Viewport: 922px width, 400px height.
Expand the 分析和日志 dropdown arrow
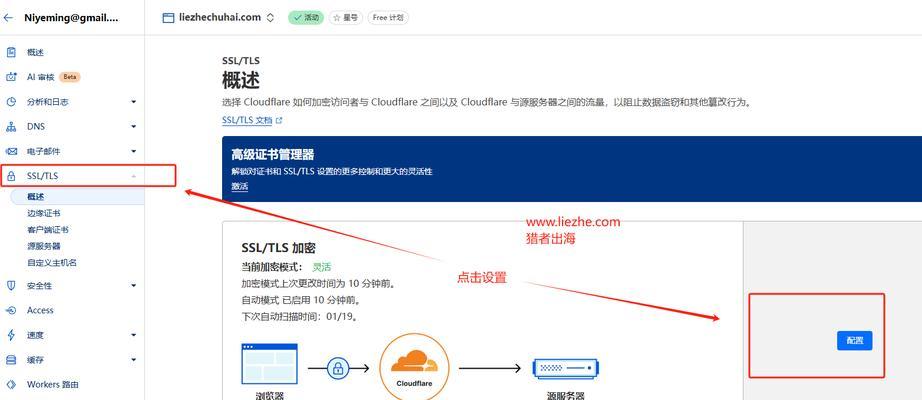point(133,102)
